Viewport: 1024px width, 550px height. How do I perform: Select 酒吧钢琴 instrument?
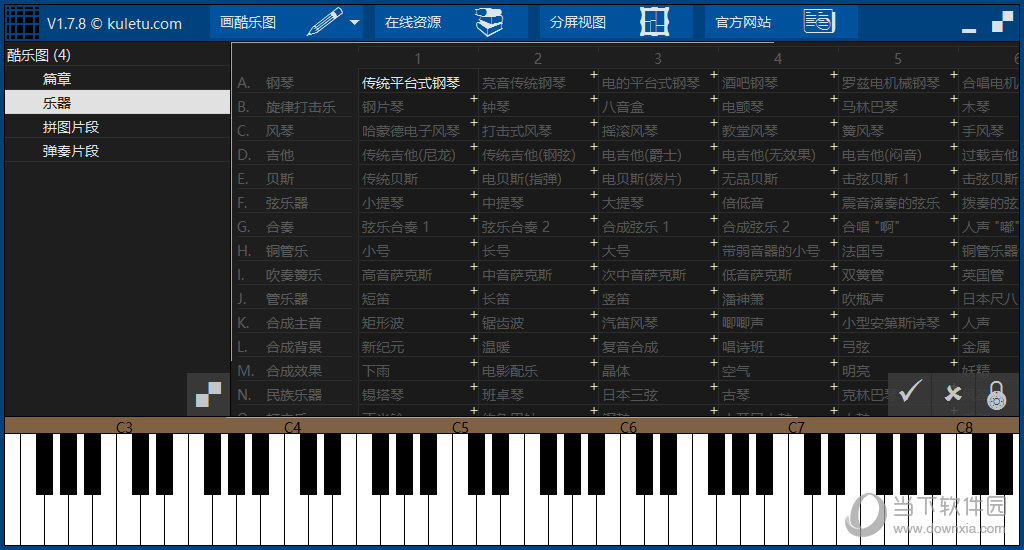tap(750, 83)
